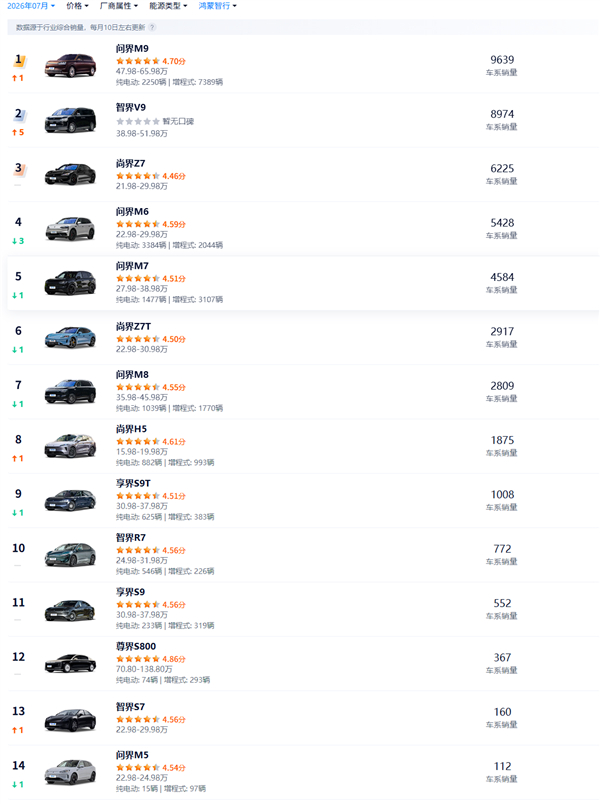The image size is (600, 804).
Task: Open the 2026年07月 date dropdown
Action: coord(31,6)
